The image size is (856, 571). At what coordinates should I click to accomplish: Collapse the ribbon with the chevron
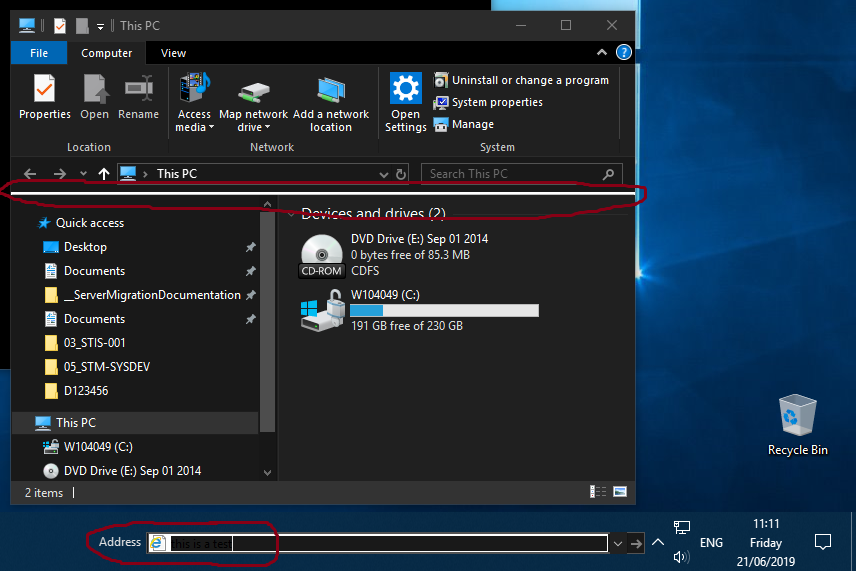click(602, 52)
